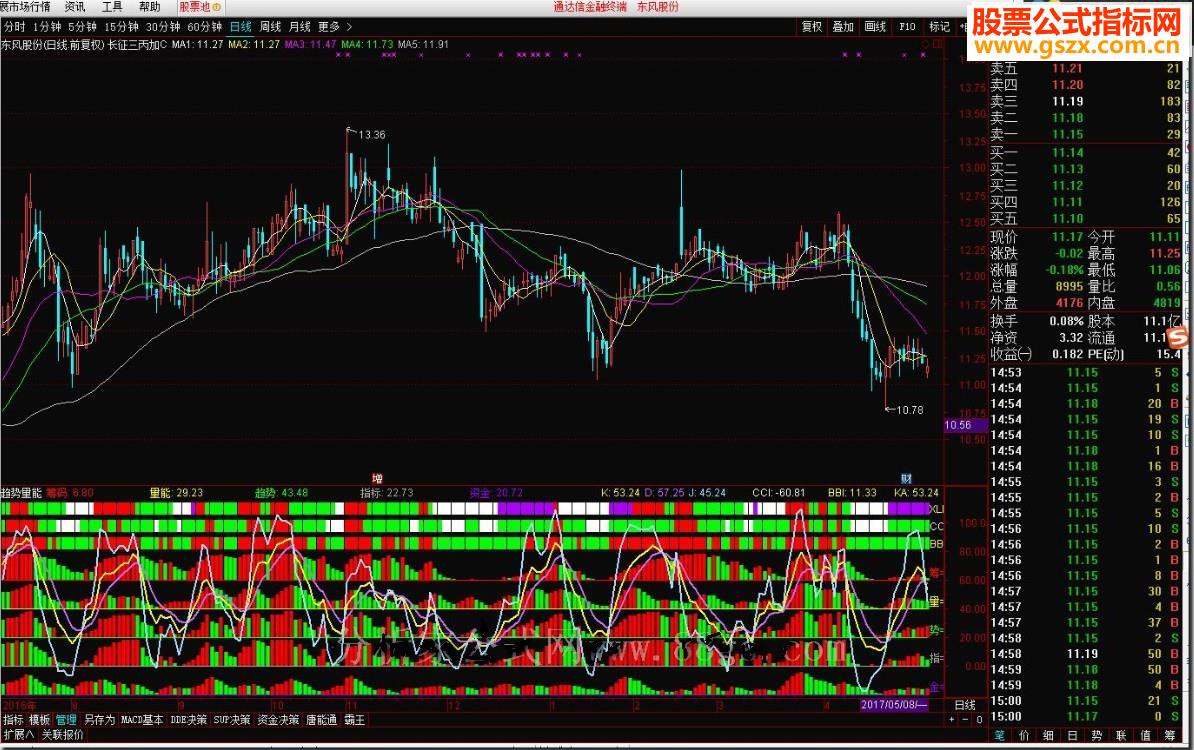Expand the 扩展∧ panel
The image size is (1194, 750).
tap(19, 735)
